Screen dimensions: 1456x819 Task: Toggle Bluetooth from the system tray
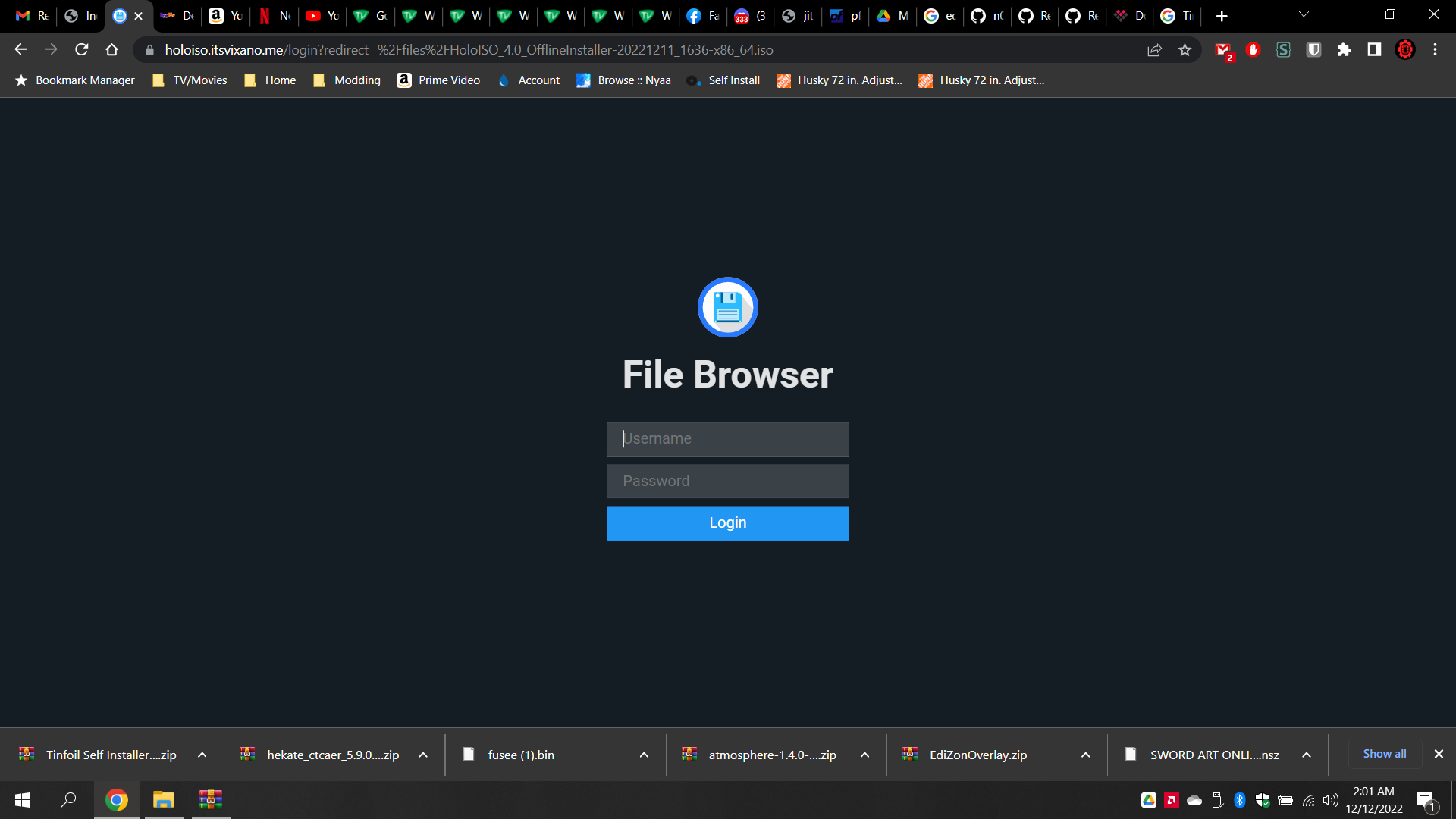1240,800
